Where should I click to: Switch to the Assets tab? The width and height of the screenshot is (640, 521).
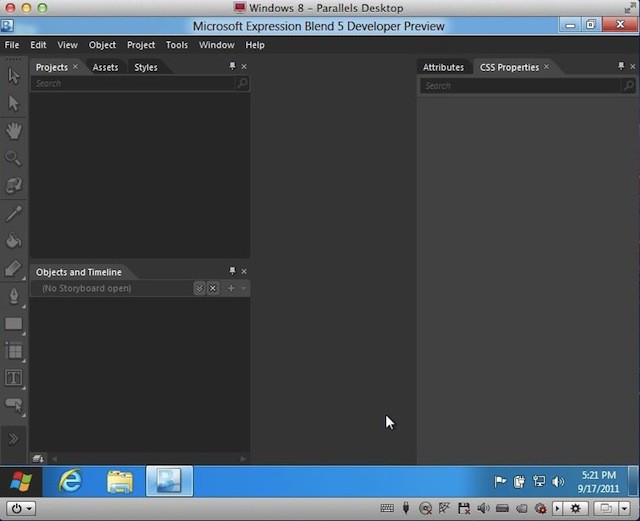click(105, 68)
